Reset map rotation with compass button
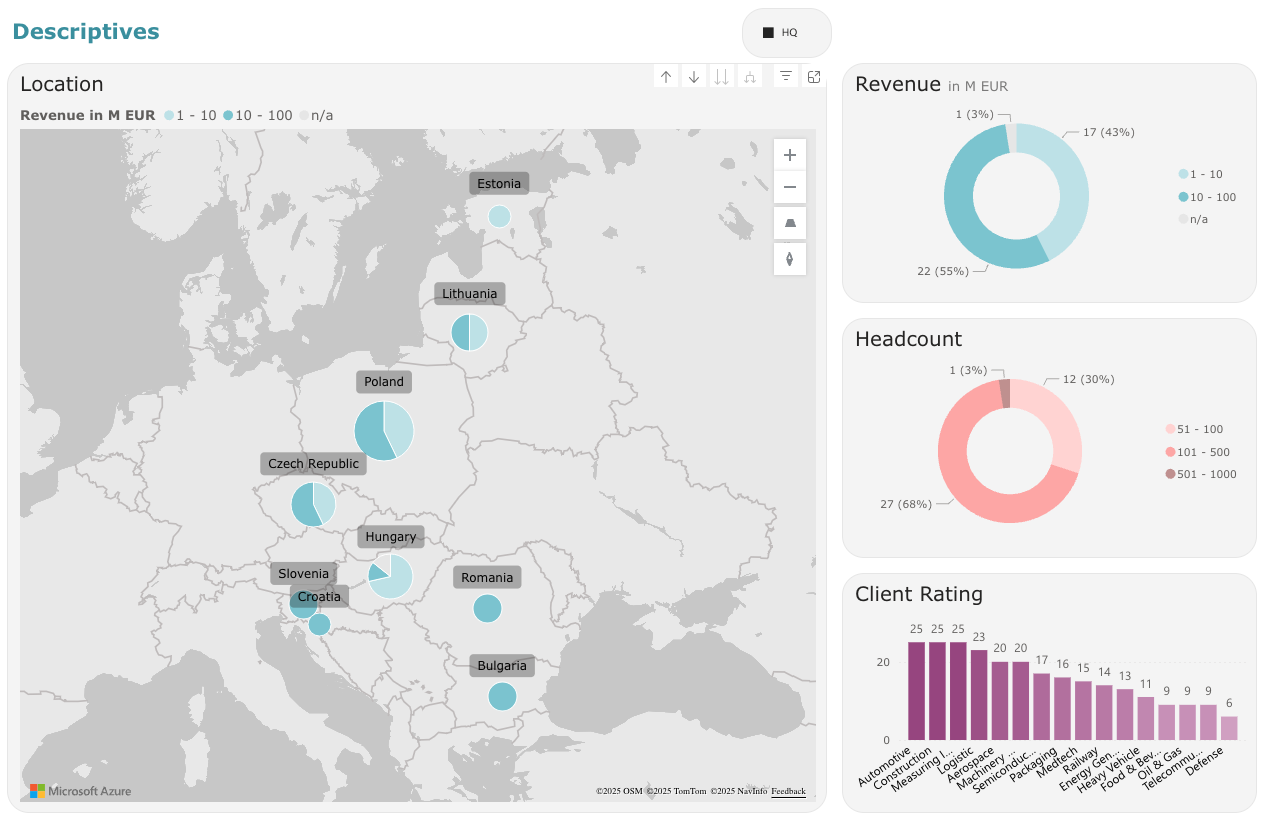 pos(790,259)
